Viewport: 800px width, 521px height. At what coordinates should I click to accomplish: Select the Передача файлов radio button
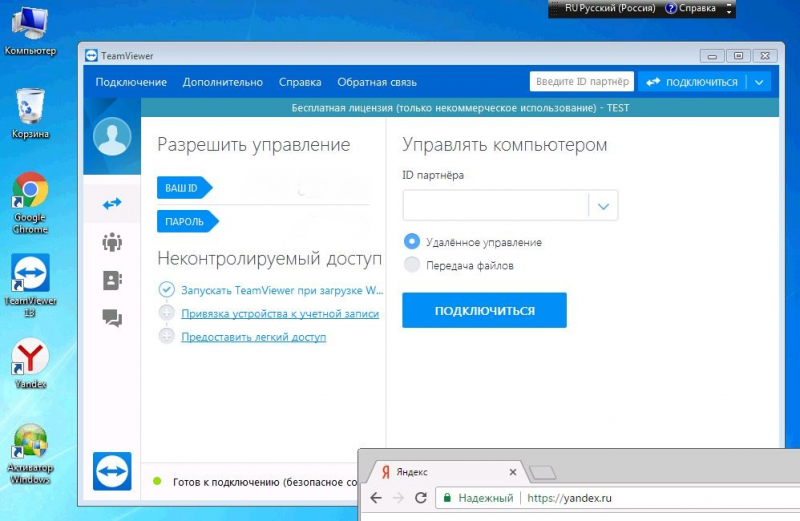click(412, 264)
